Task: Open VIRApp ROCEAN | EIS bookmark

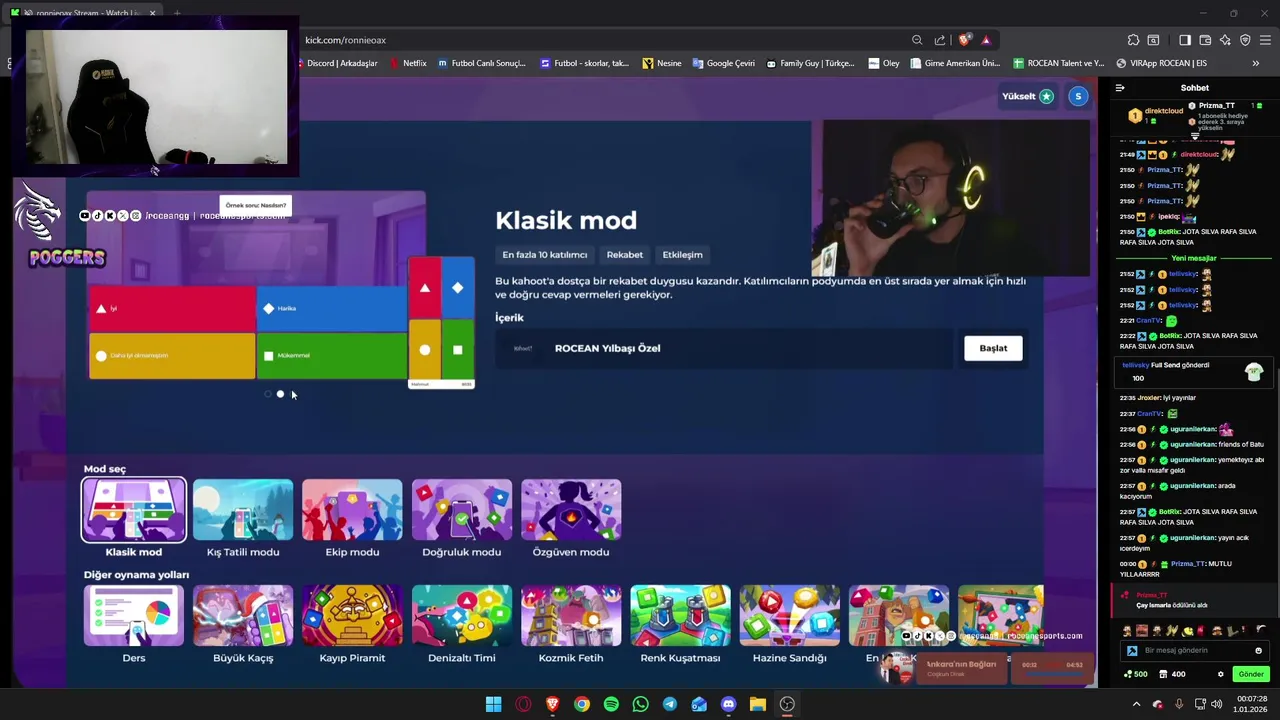Action: click(1161, 63)
